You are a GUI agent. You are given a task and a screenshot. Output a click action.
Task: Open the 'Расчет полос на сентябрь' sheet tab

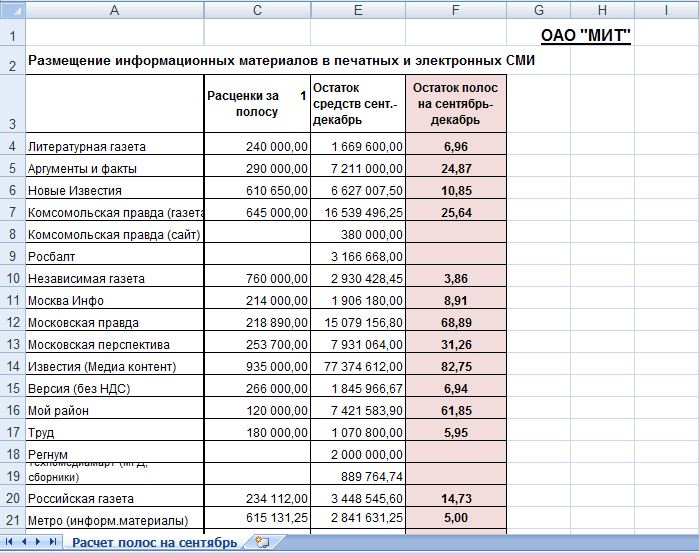[x=154, y=542]
